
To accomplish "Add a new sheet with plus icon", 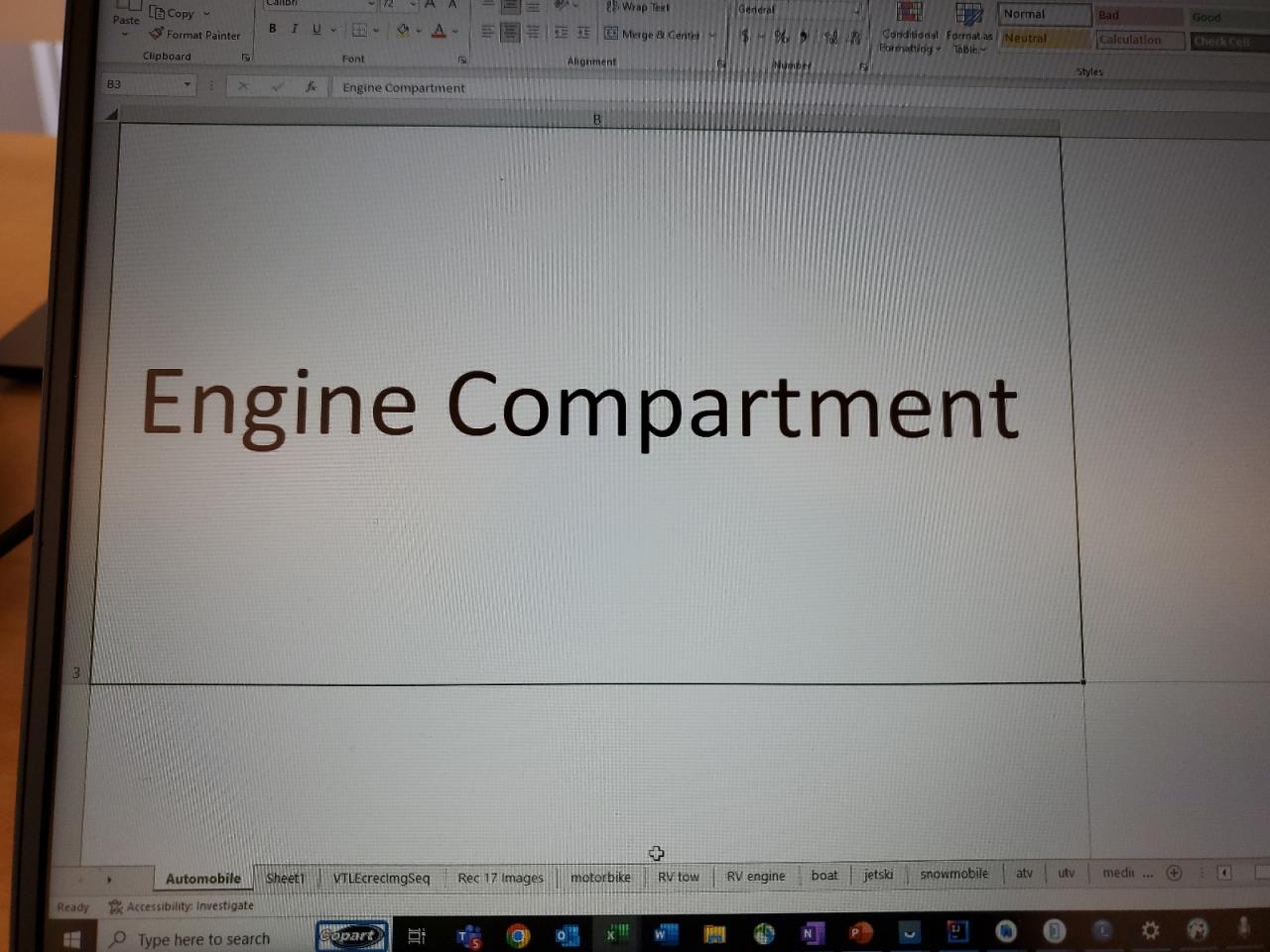I will [x=1174, y=873].
